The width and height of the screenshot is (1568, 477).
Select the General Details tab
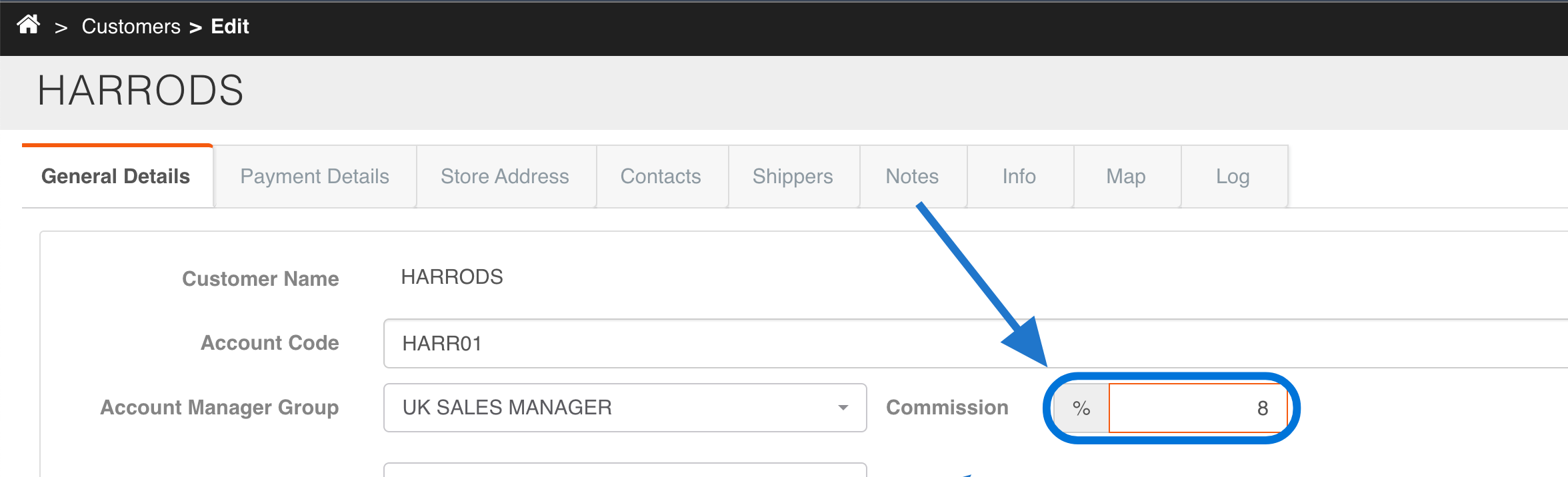point(116,177)
